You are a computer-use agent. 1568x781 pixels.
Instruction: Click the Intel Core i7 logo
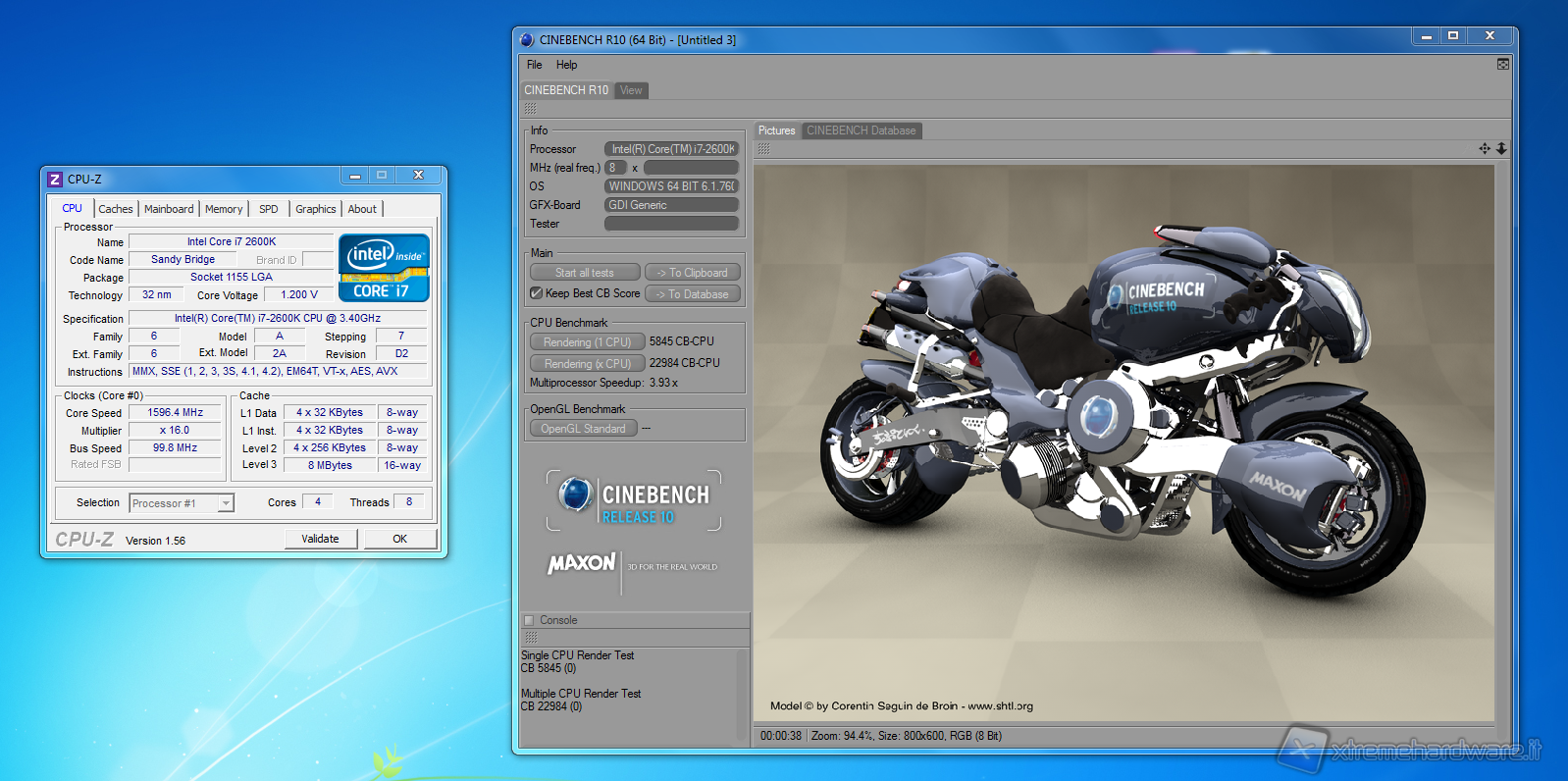tap(384, 267)
